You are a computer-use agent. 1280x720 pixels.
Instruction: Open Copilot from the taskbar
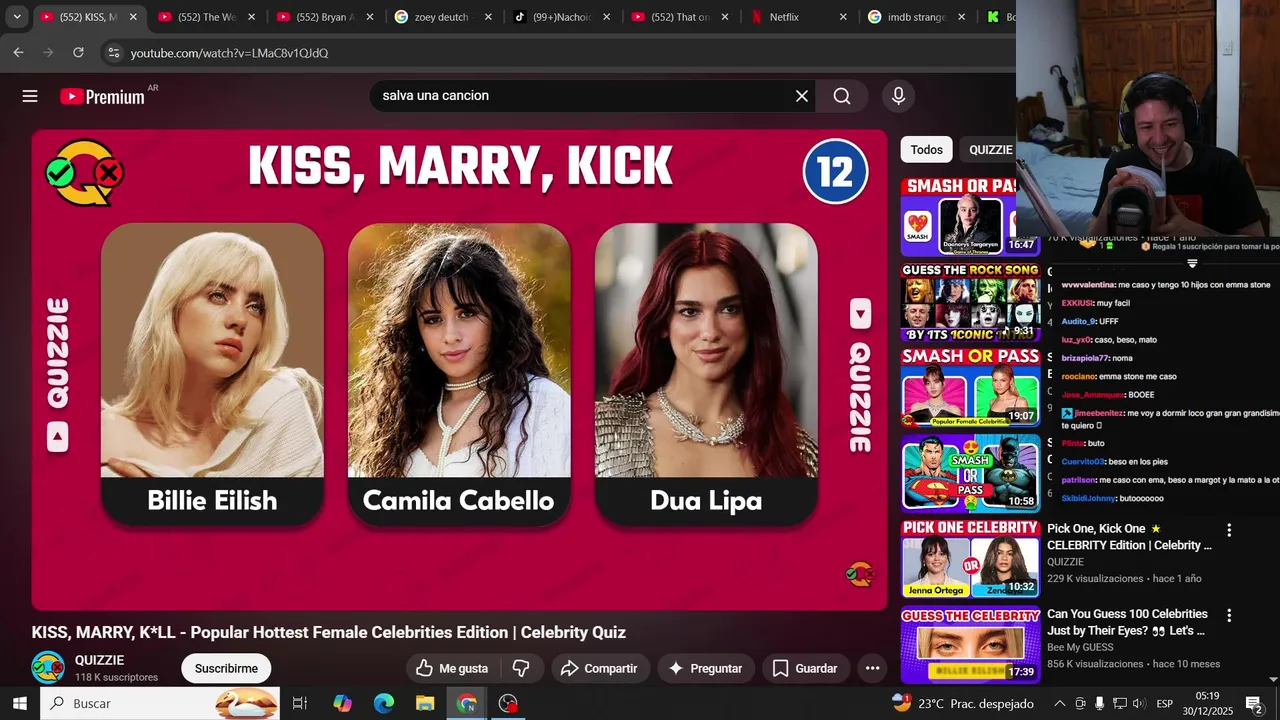[x=342, y=703]
